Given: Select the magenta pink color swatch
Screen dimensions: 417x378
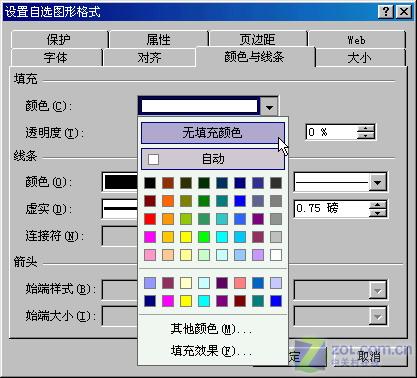Looking at the screenshot, I should click(x=150, y=237).
